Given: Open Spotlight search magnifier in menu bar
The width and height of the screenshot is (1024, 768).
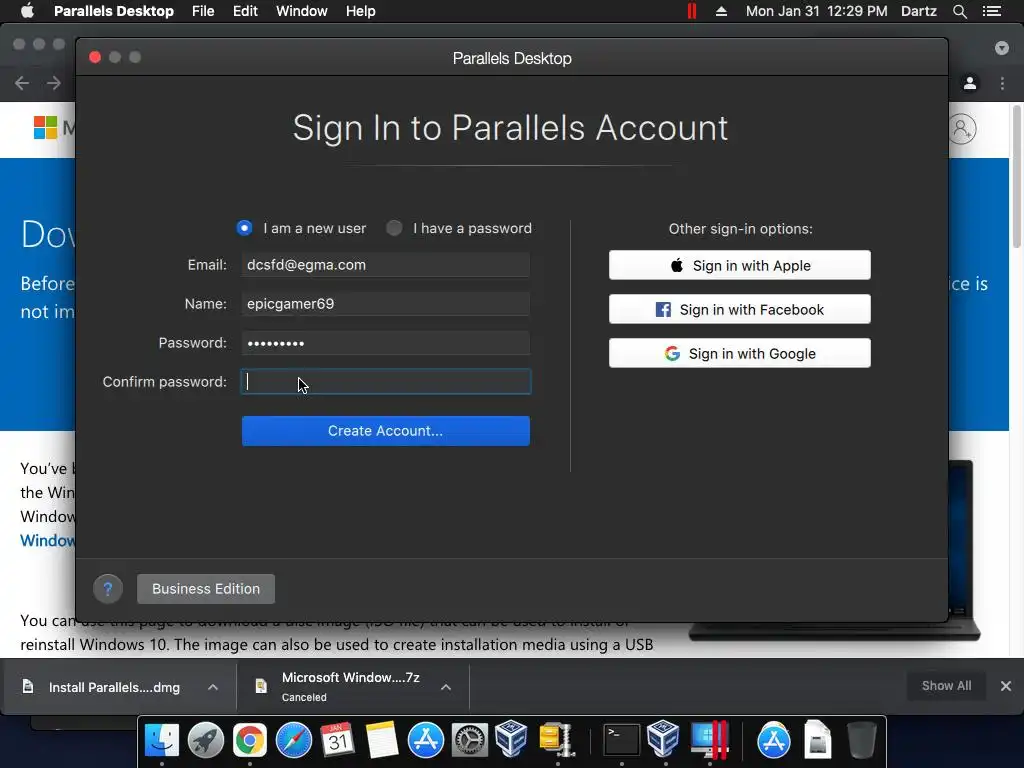Looking at the screenshot, I should pyautogui.click(x=959, y=11).
